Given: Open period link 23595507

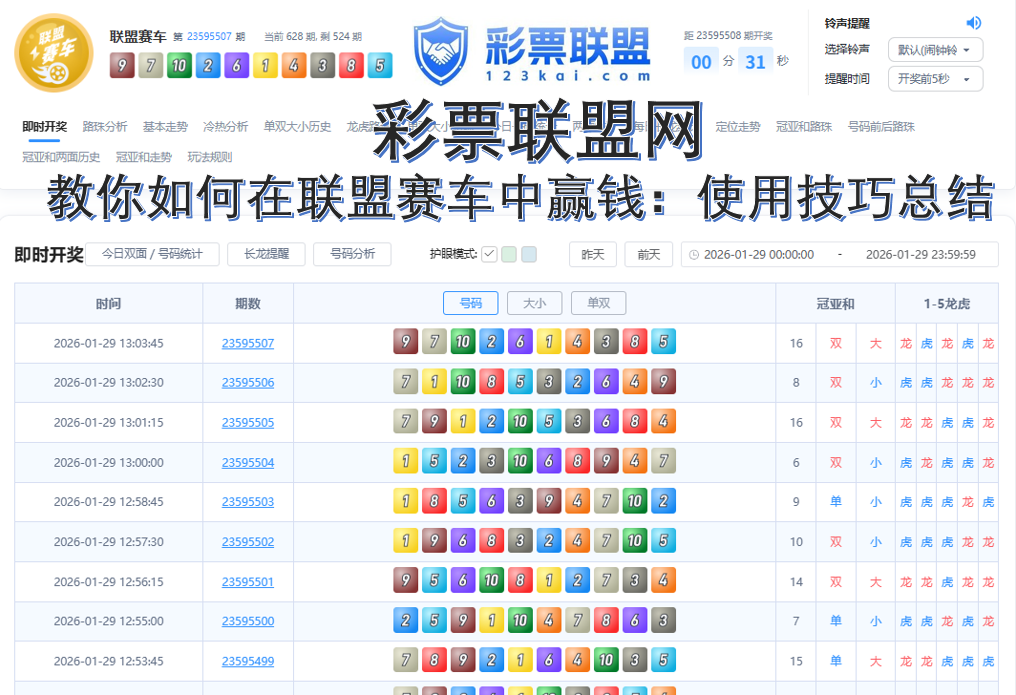Looking at the screenshot, I should (250, 342).
